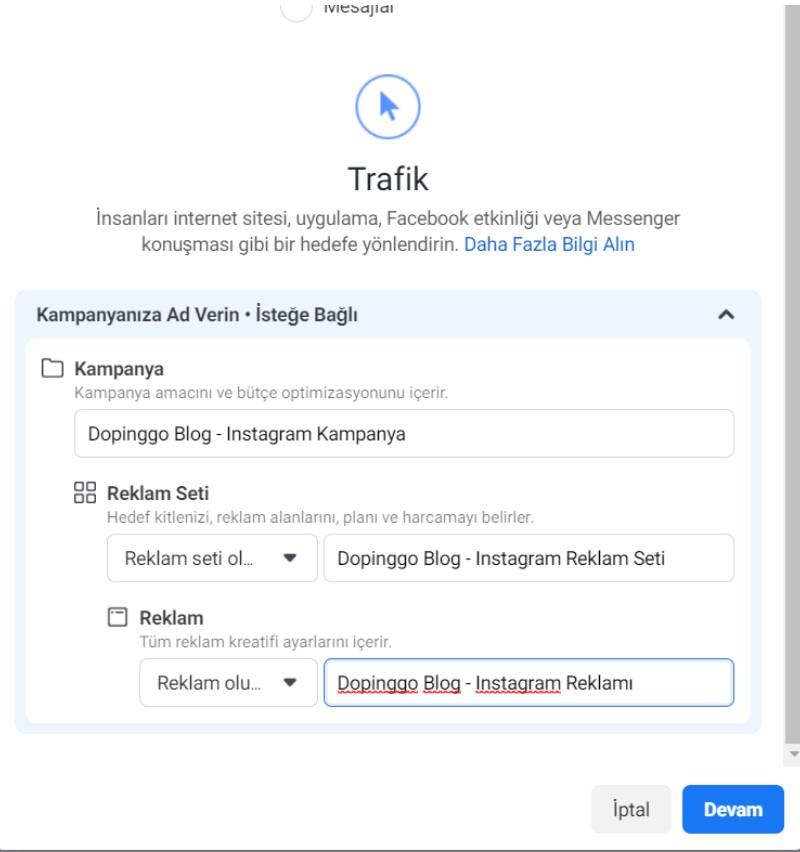This screenshot has height=852, width=800.
Task: Click the 'Kampanya' section label
Action: [x=119, y=369]
